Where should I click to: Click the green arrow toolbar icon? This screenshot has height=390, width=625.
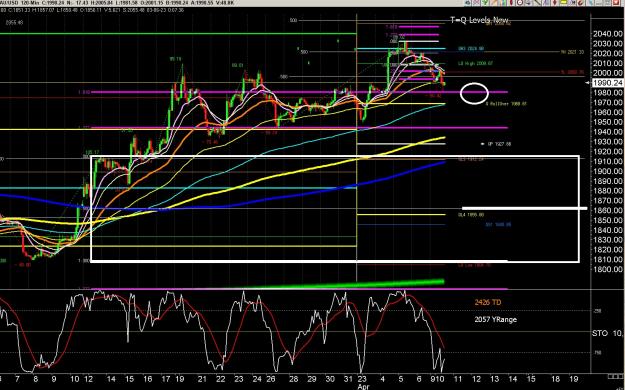coord(485,2)
